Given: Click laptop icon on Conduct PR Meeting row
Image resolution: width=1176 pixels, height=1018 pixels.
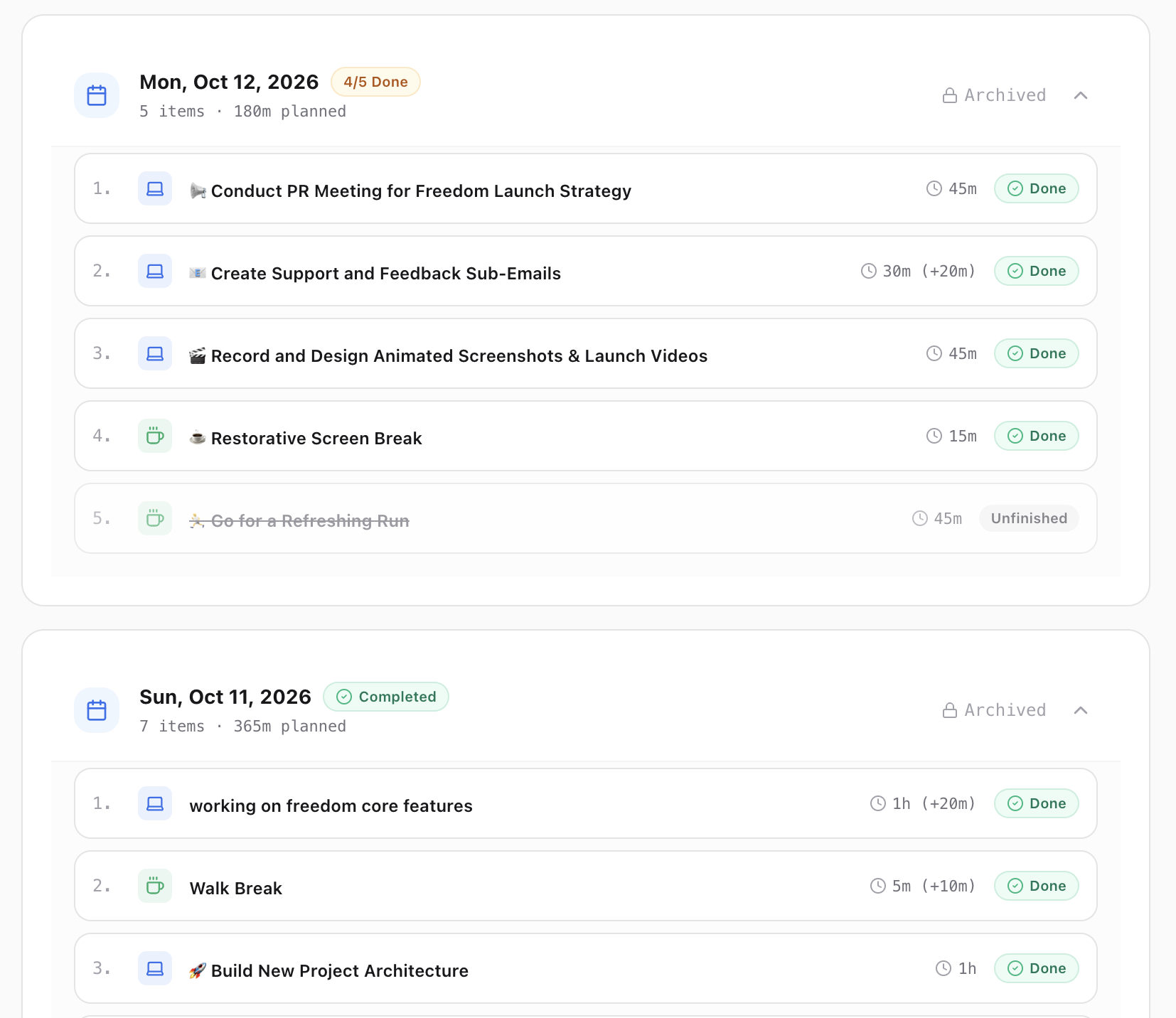Looking at the screenshot, I should (x=155, y=188).
